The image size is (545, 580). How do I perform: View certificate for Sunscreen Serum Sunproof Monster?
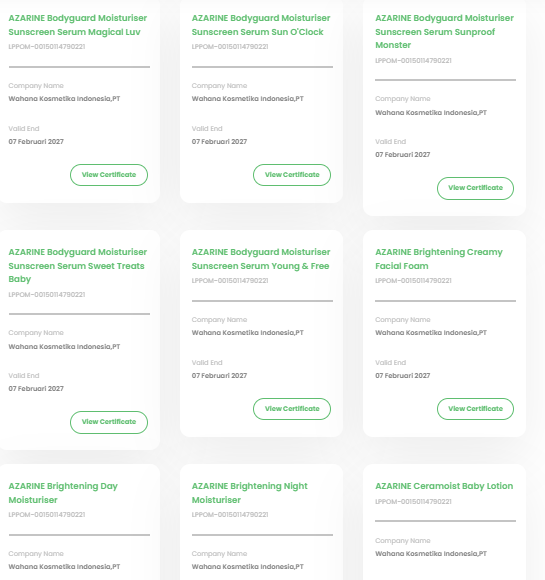click(x=475, y=188)
